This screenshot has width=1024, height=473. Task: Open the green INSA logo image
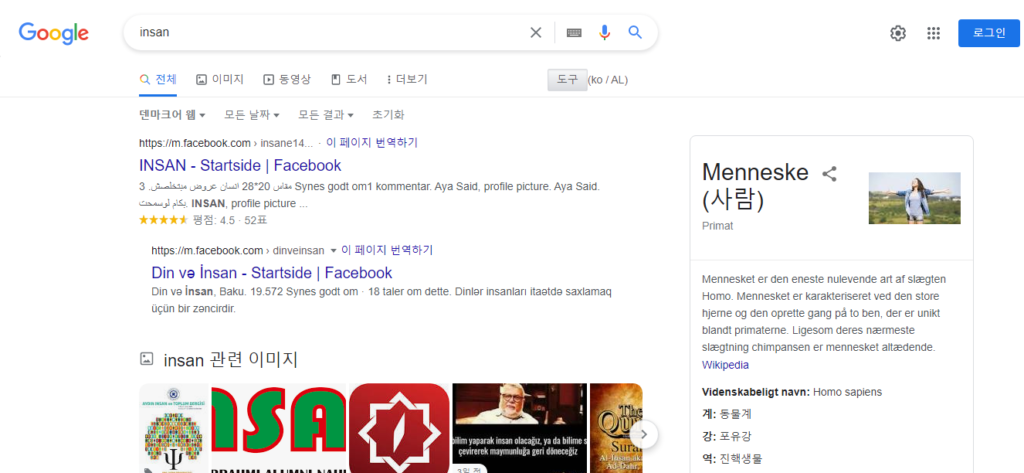279,428
